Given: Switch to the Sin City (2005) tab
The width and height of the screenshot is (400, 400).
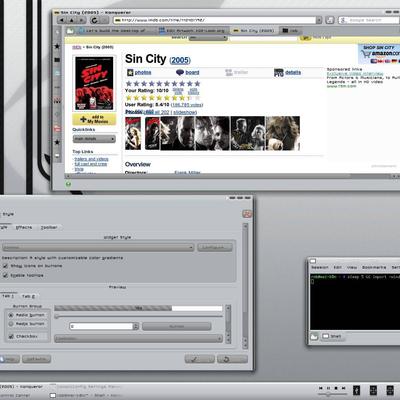Looking at the screenshot, I should point(254,31).
